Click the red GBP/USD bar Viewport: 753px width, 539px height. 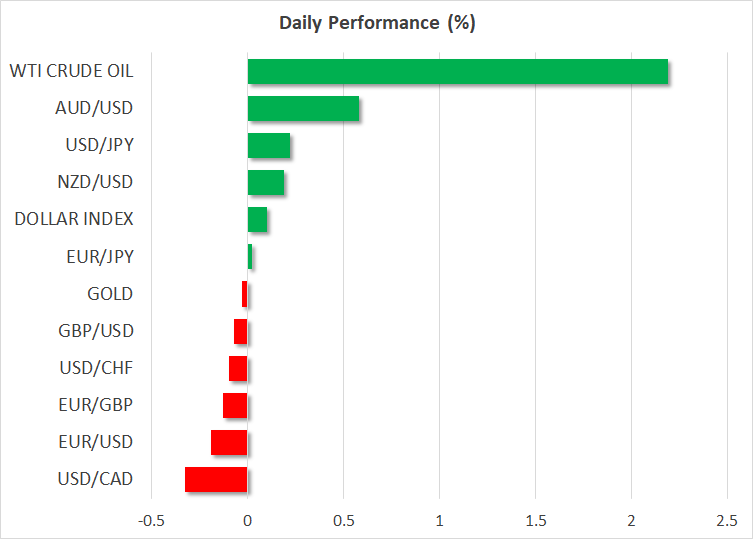tap(240, 331)
